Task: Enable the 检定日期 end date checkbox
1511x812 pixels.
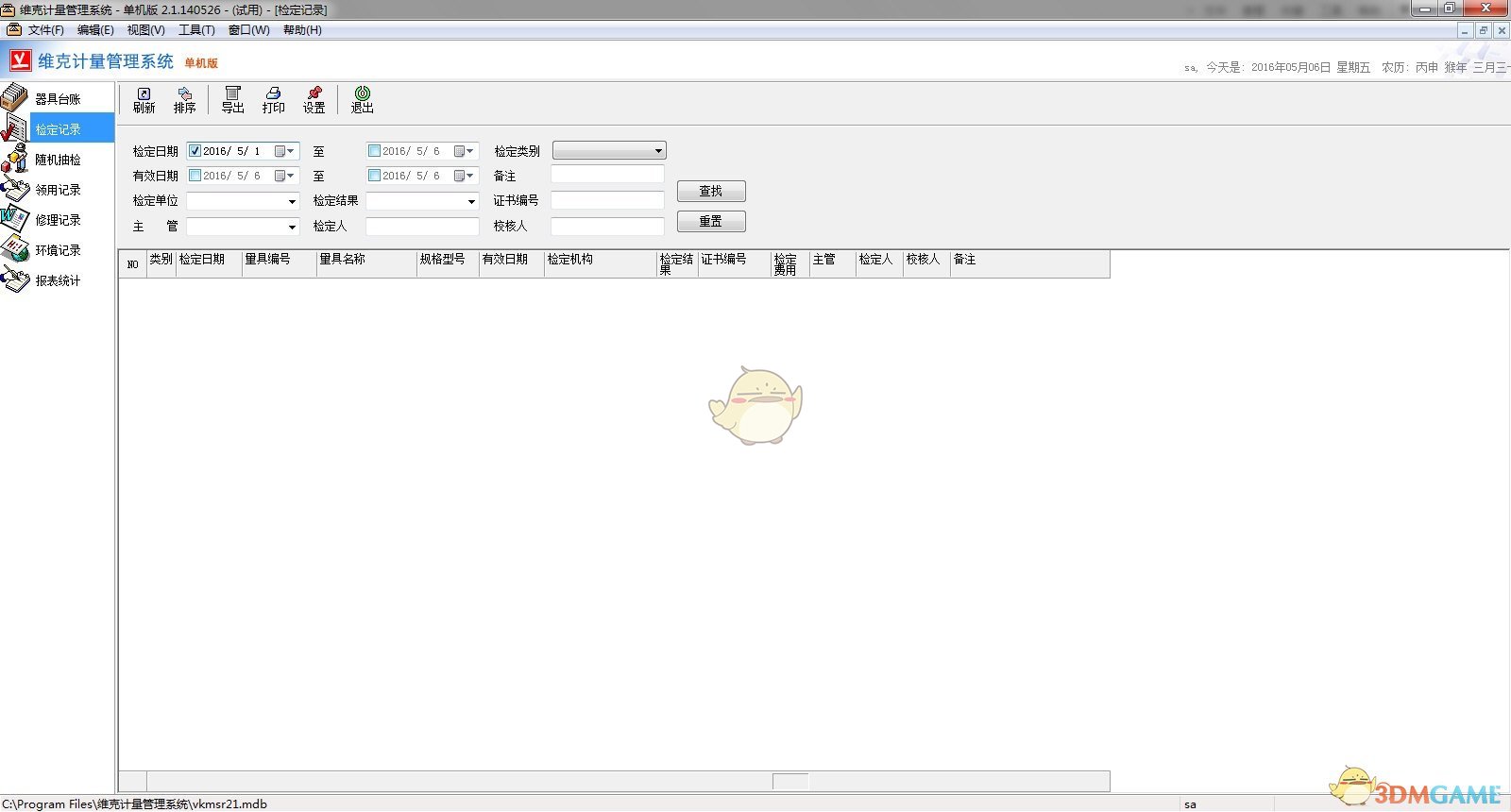Action: 374,150
